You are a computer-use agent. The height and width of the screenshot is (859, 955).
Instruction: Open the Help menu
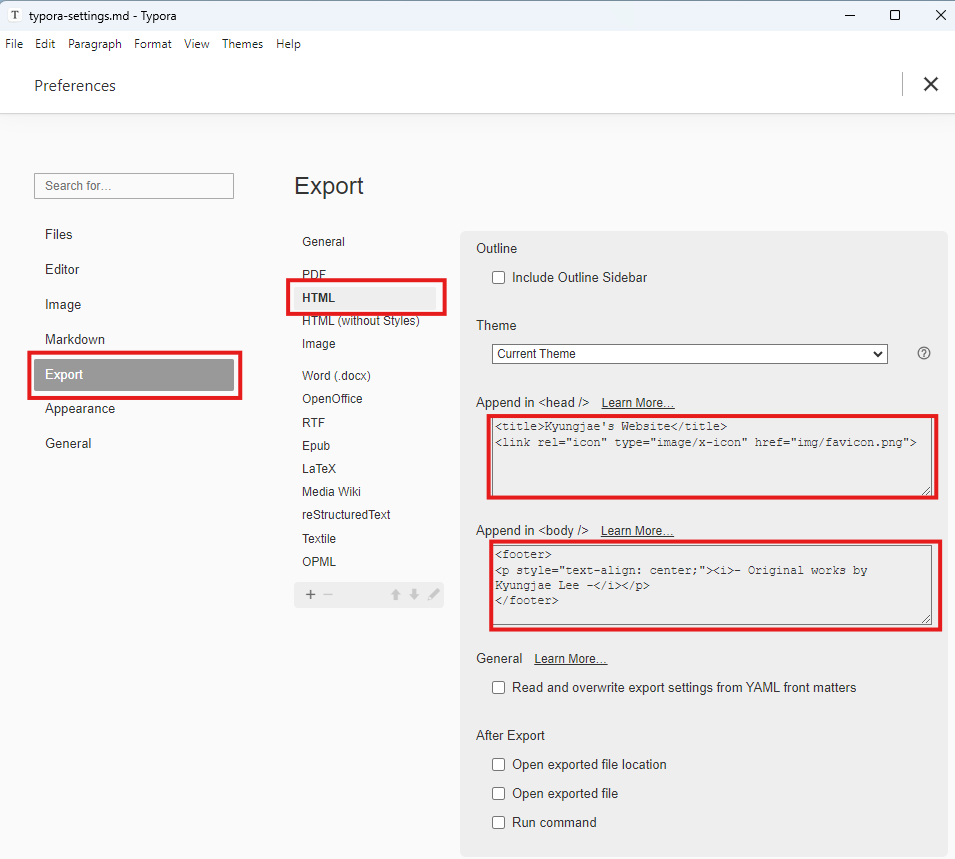(x=288, y=44)
